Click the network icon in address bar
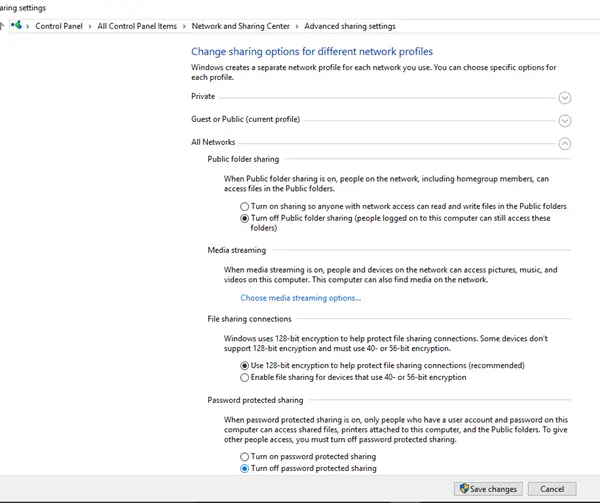The height and width of the screenshot is (503, 600). [x=16, y=25]
